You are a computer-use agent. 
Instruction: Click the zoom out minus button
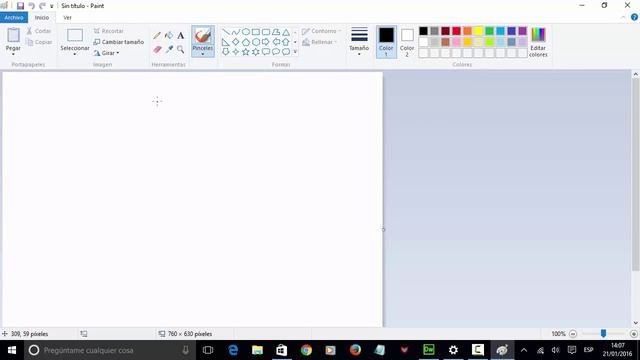click(573, 334)
